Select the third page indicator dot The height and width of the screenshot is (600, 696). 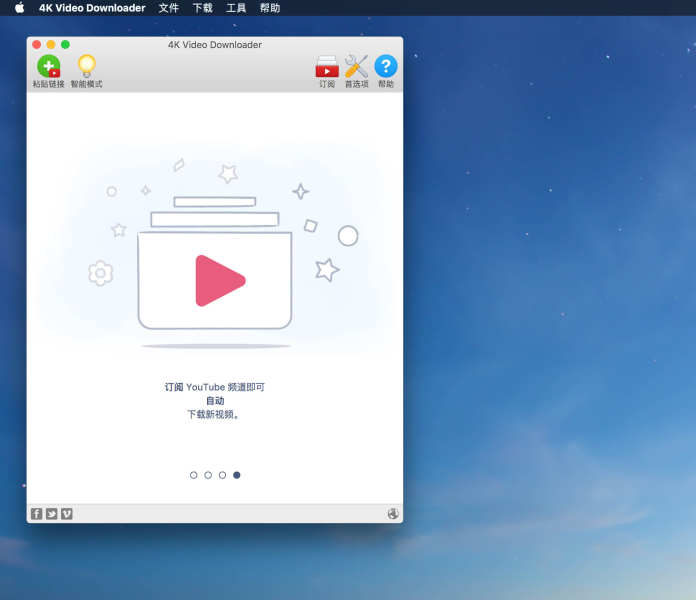click(x=222, y=475)
